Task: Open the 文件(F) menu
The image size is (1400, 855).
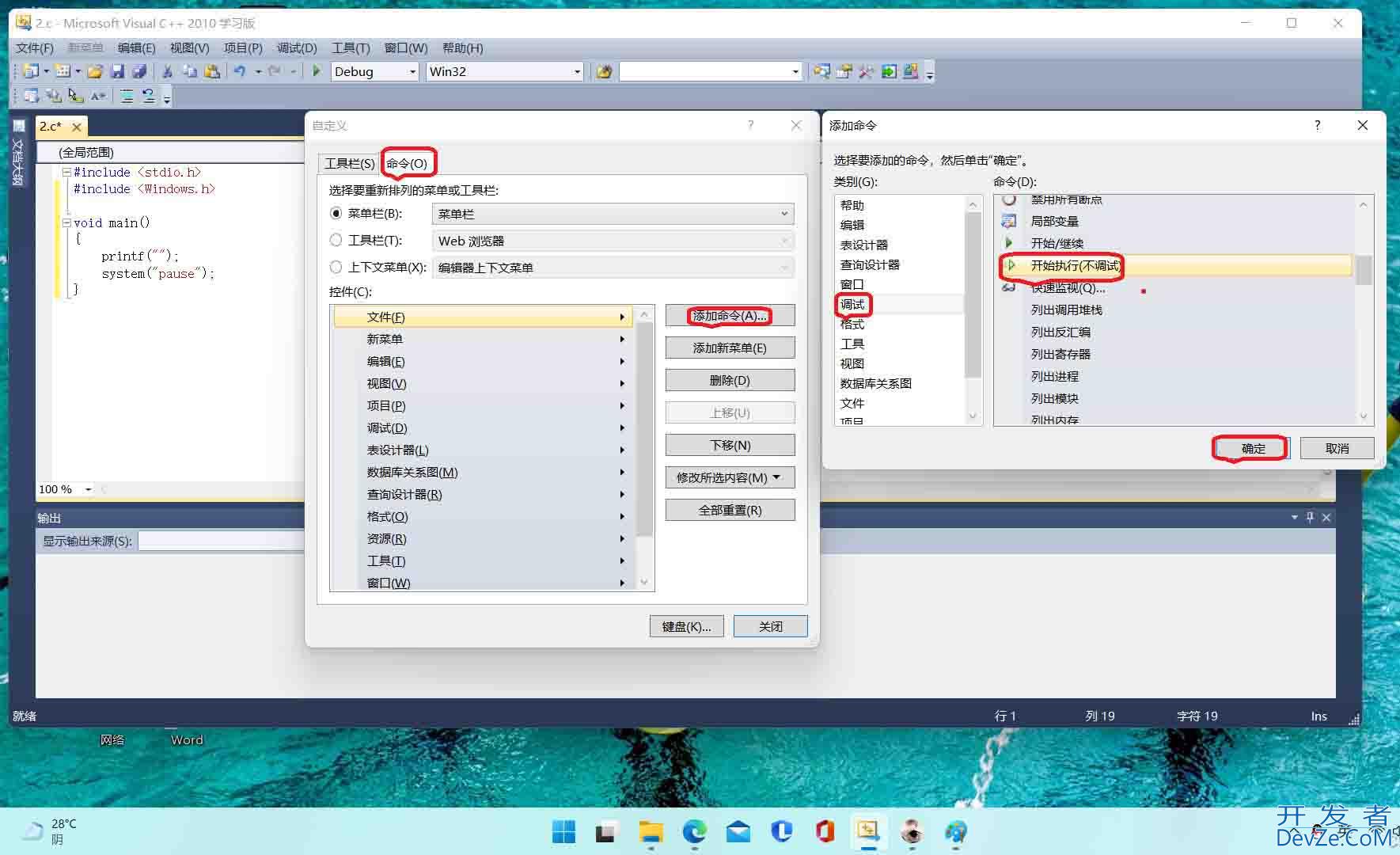Action: click(35, 48)
